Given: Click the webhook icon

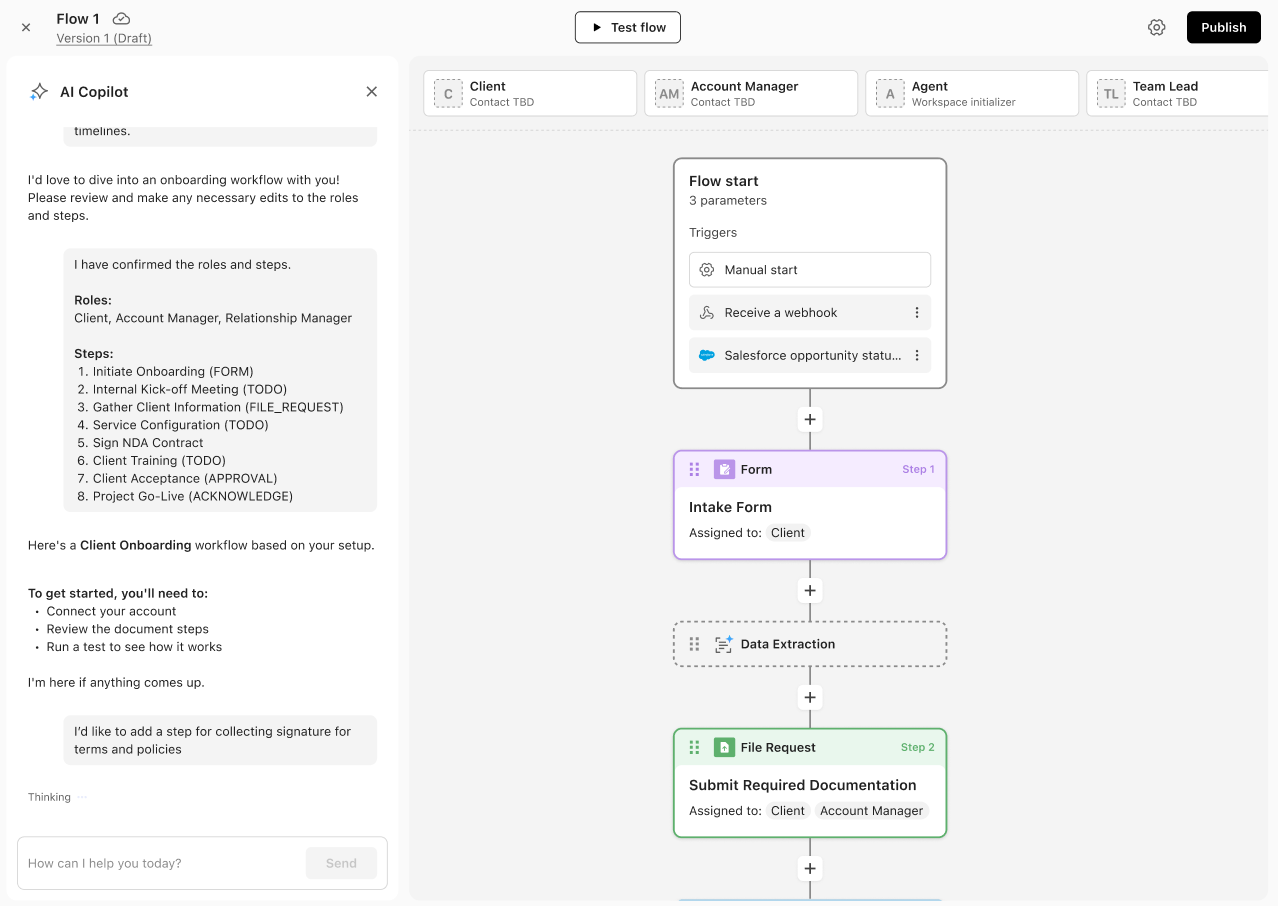Looking at the screenshot, I should pos(707,313).
